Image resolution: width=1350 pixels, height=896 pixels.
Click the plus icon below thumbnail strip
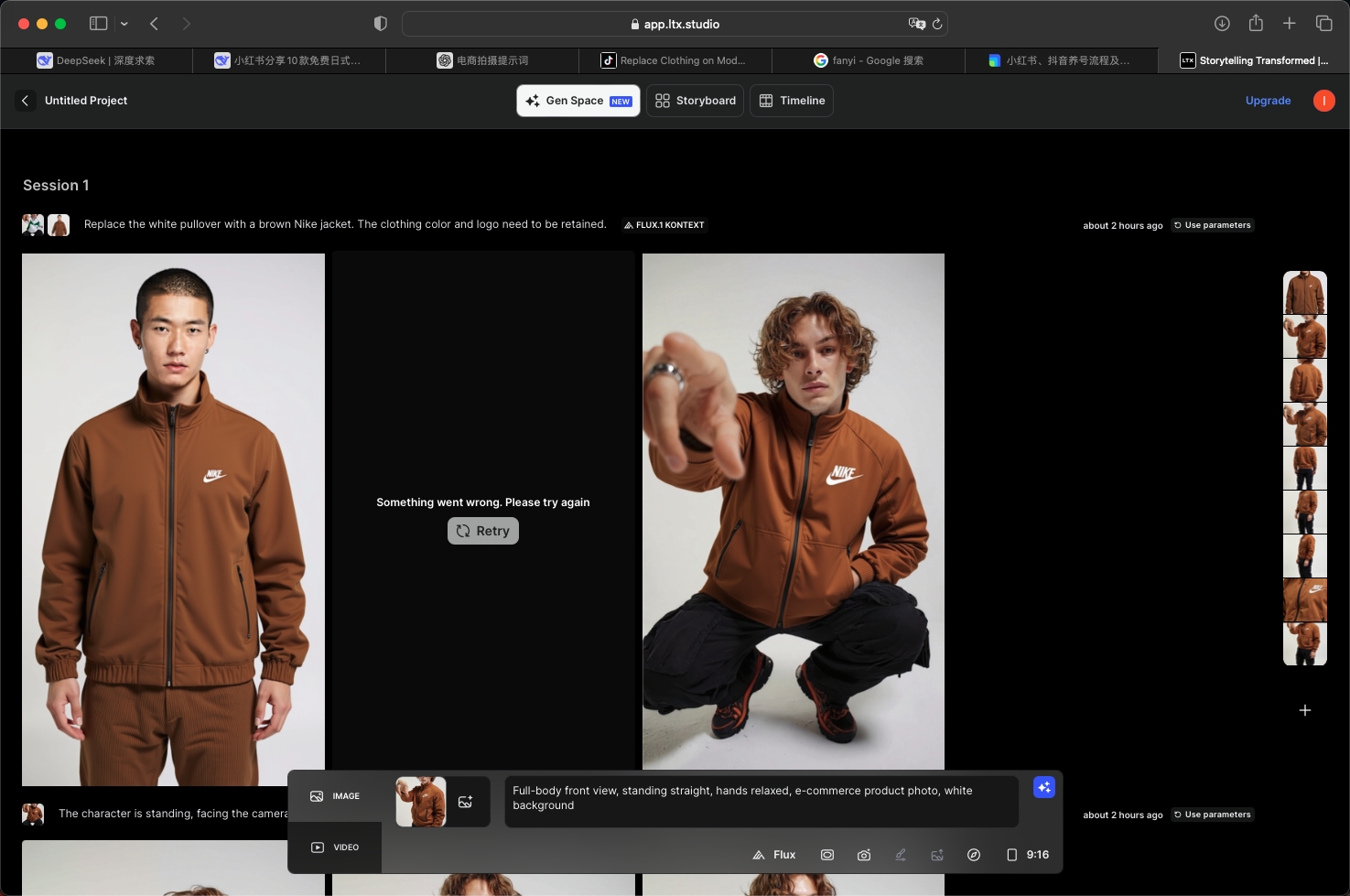(1305, 710)
